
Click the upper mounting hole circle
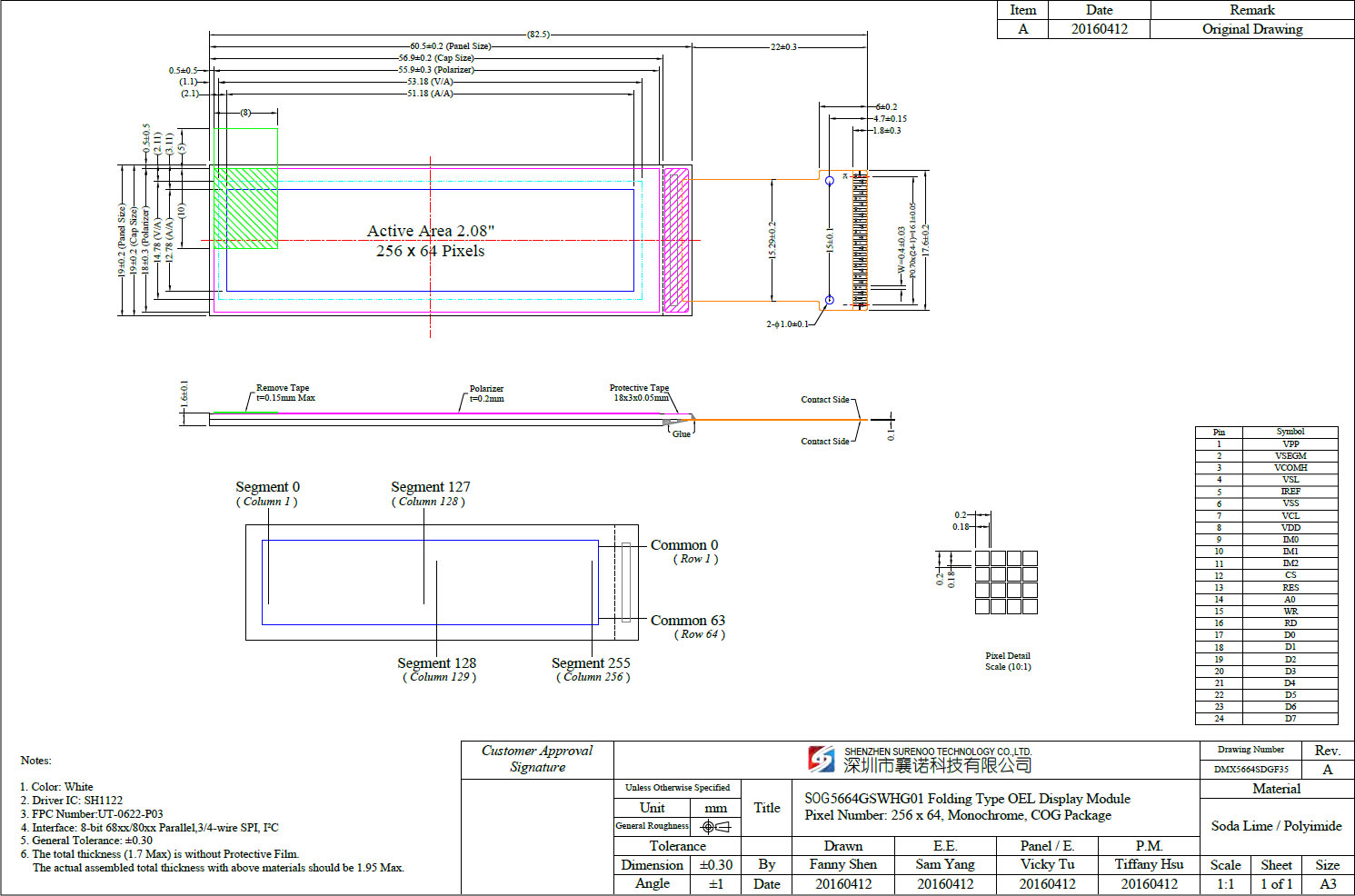pos(829,181)
